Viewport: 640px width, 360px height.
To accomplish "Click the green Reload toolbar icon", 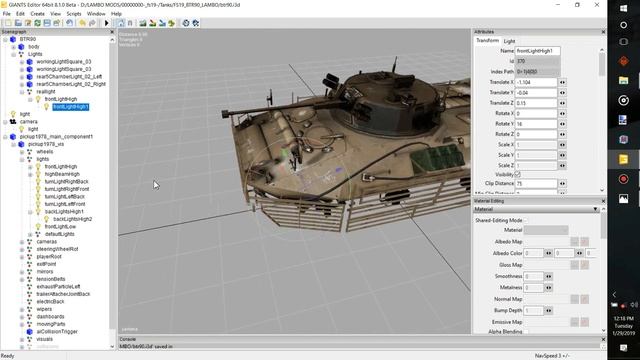I will pyautogui.click(x=37, y=23).
